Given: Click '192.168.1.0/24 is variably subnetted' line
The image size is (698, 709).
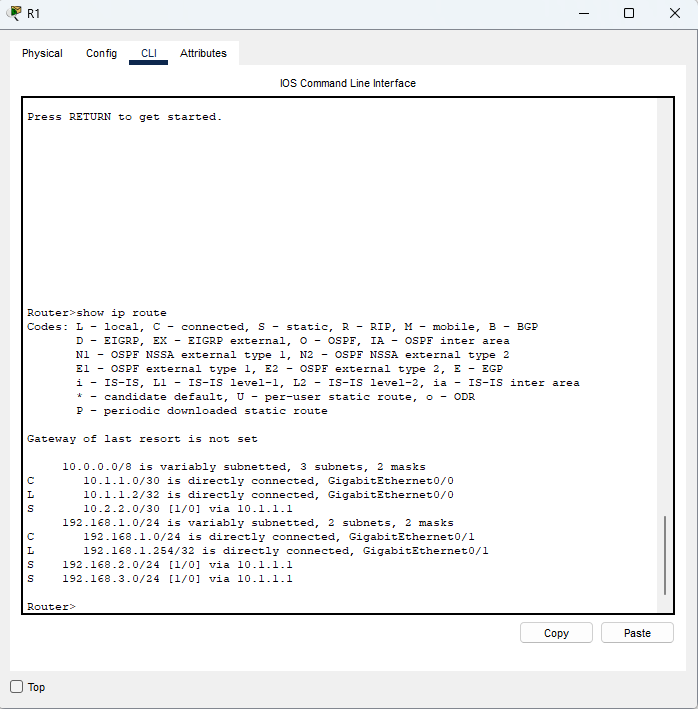Looking at the screenshot, I should (x=258, y=523).
